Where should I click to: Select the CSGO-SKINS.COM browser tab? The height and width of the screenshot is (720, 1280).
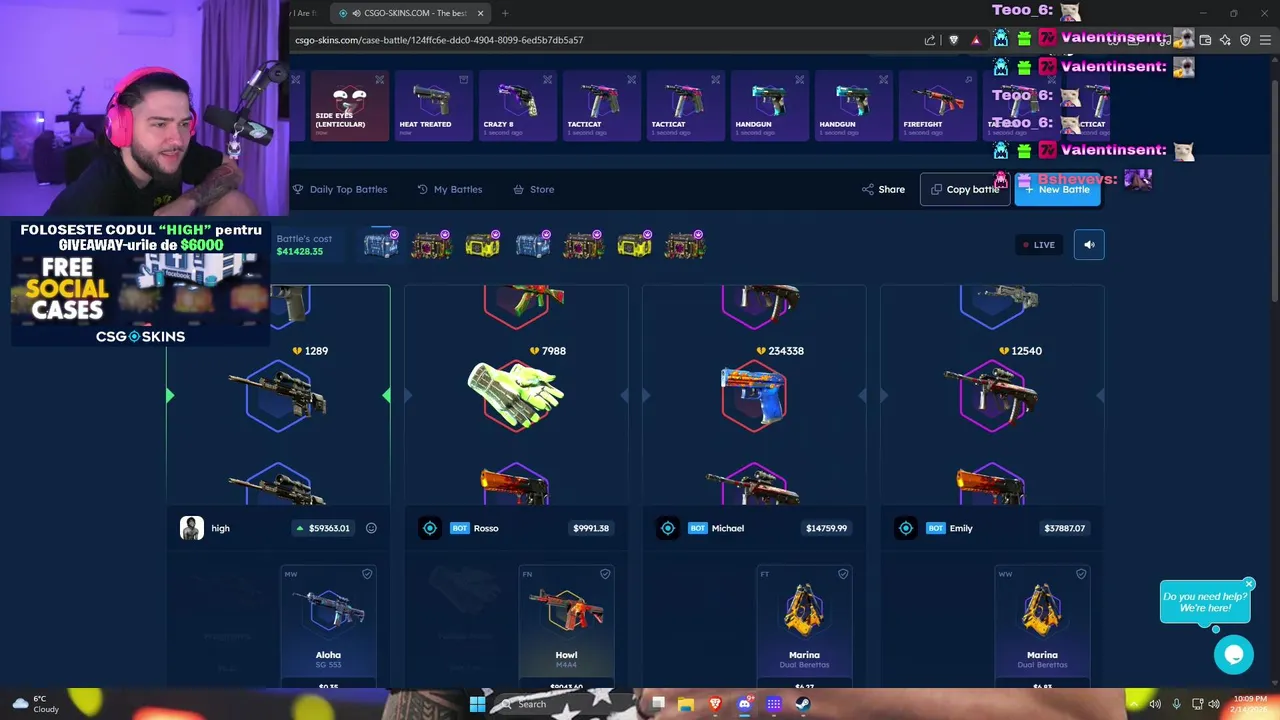click(x=410, y=13)
